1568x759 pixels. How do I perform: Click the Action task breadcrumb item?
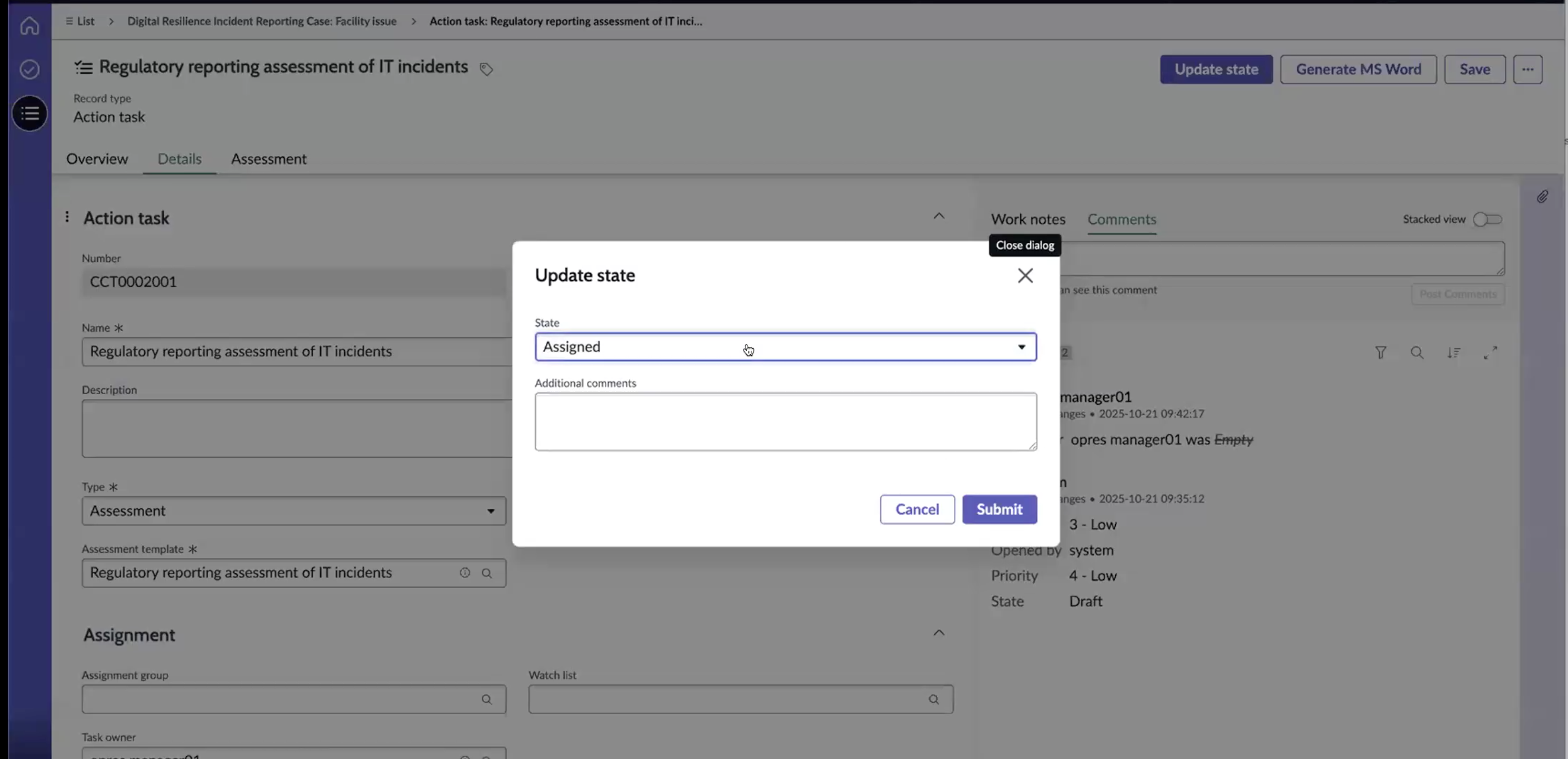coord(565,20)
